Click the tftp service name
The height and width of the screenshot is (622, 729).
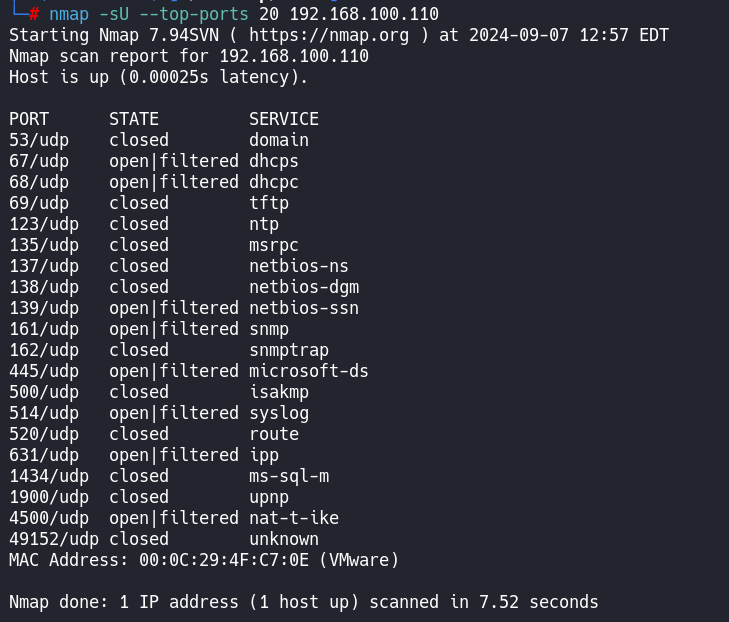[x=269, y=203]
